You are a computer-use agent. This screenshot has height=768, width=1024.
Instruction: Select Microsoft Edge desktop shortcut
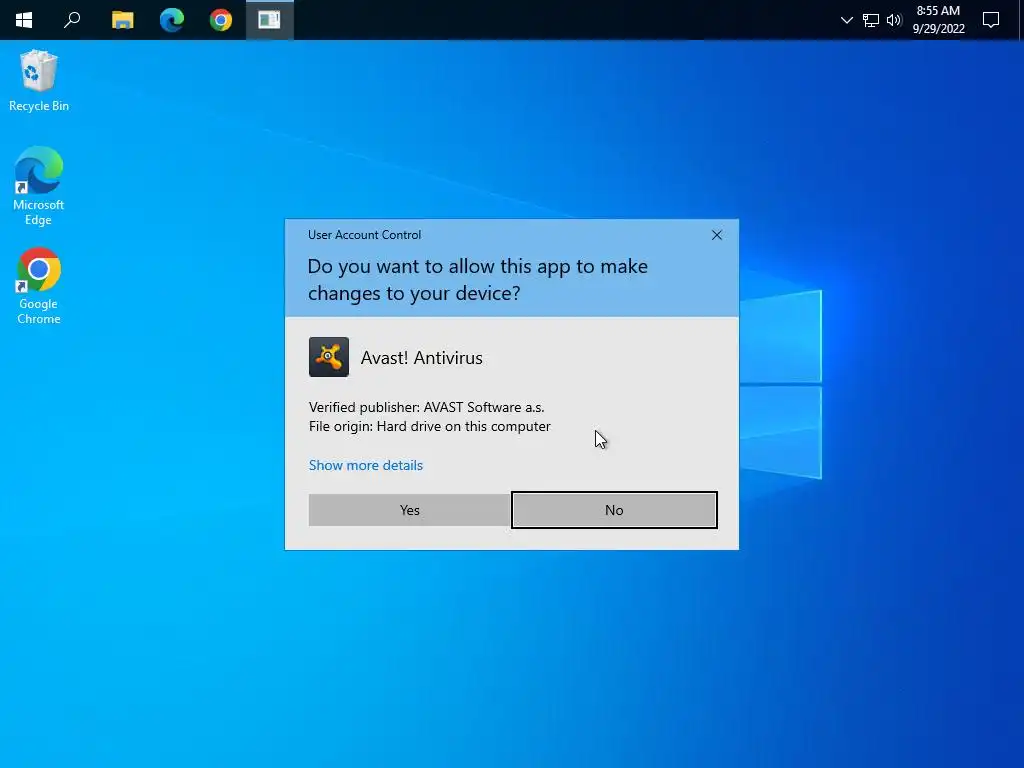39,186
